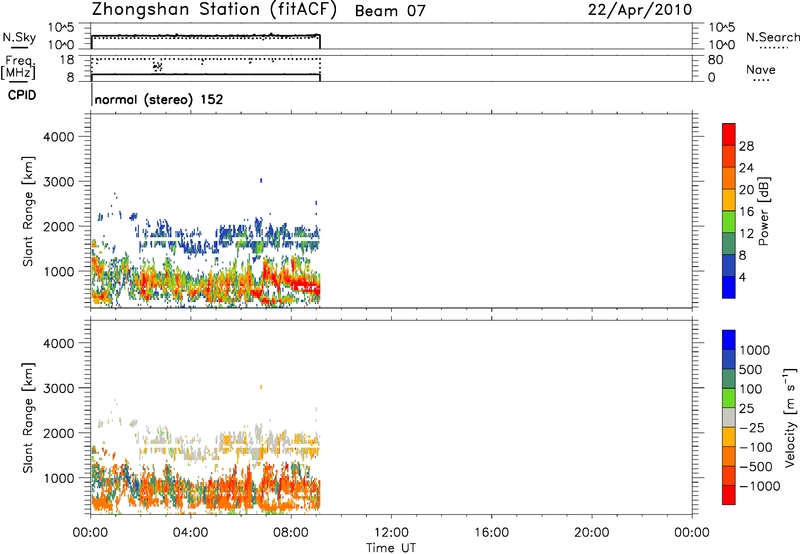Click the 'N.Search' legend label
Viewport: 800px width, 554px height.
click(772, 37)
